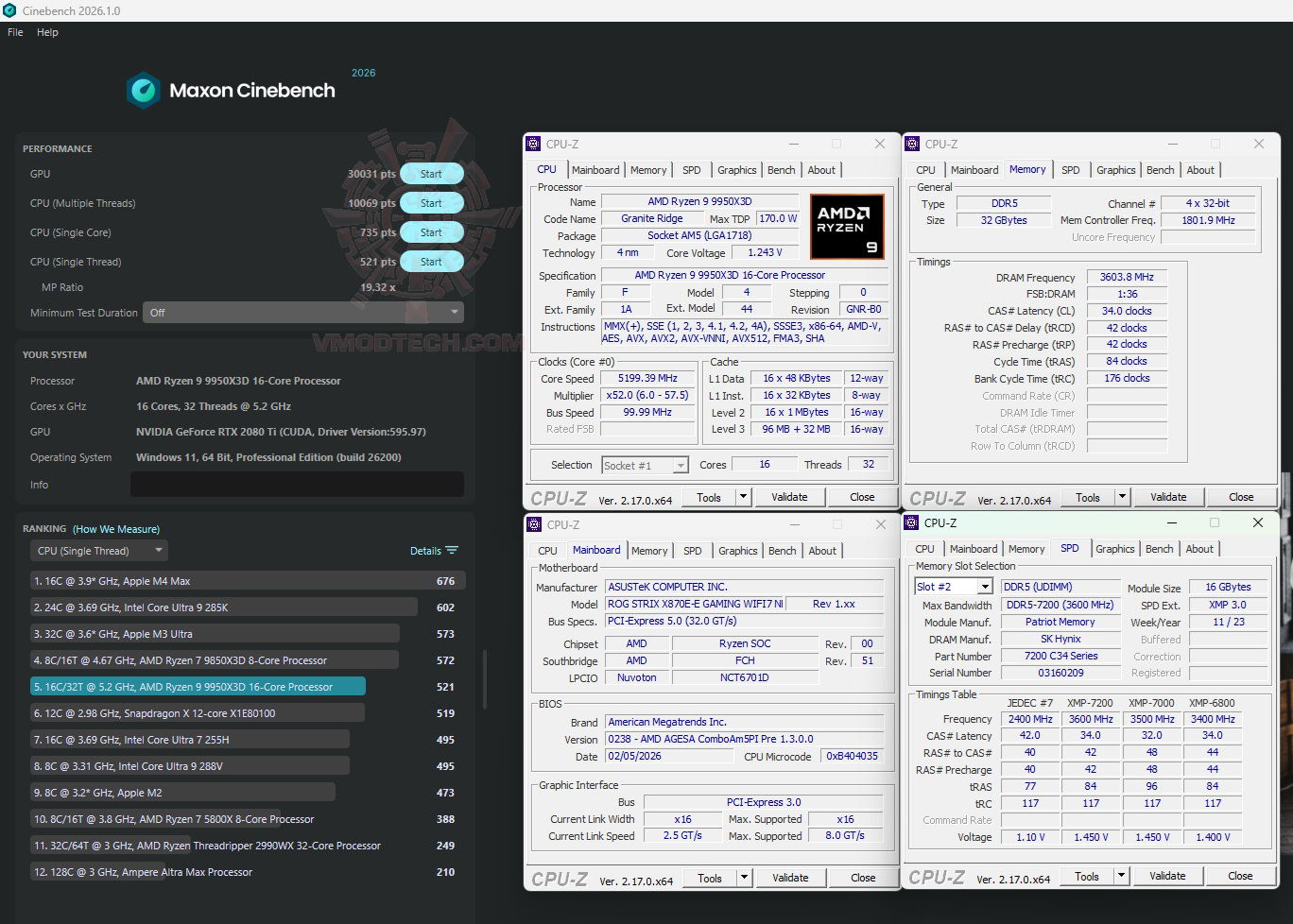Image resolution: width=1293 pixels, height=924 pixels.
Task: Expand the Tools dropdown arrow in the SPD window
Action: pyautogui.click(x=1122, y=876)
